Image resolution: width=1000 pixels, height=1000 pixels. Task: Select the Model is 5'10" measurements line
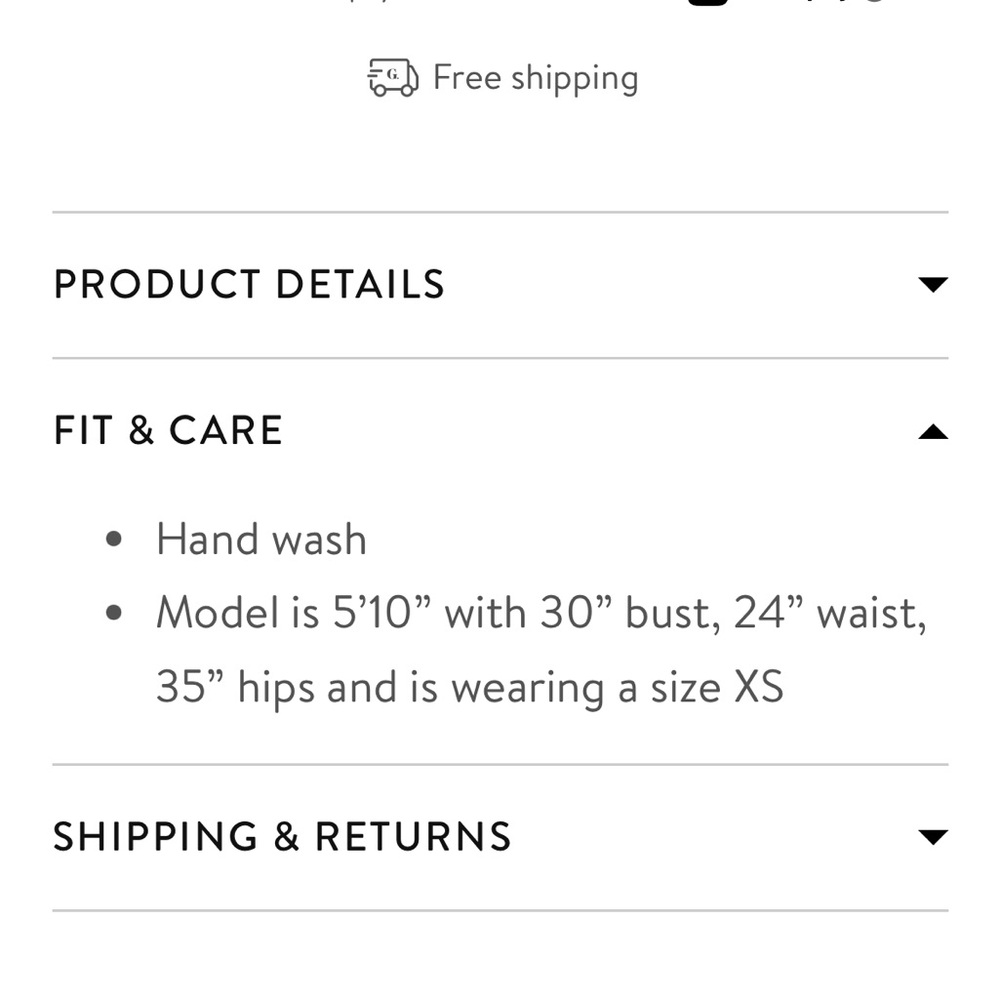point(541,614)
